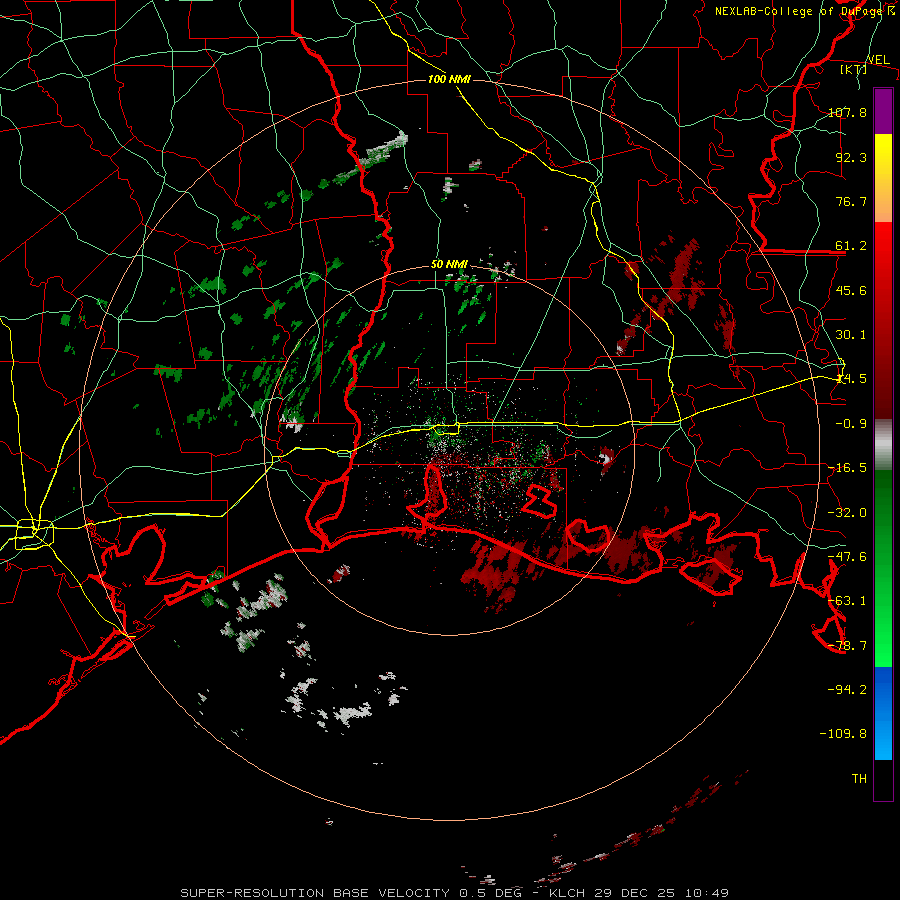Select the -32.0 scale label
The width and height of the screenshot is (900, 900).
pyautogui.click(x=847, y=513)
